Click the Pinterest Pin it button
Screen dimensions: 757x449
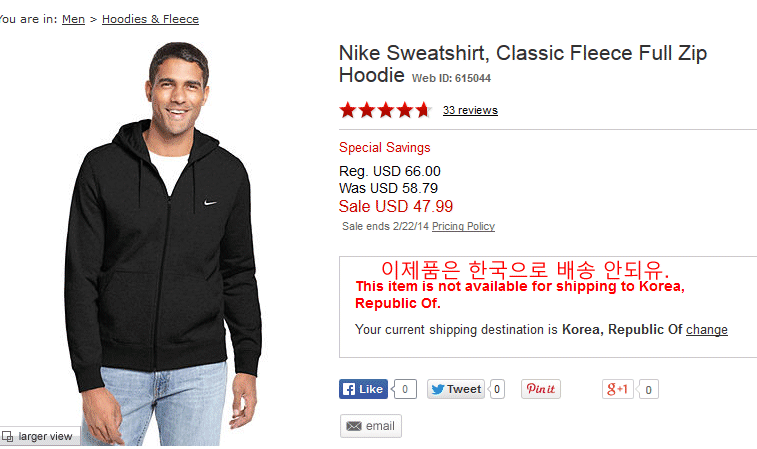coord(540,389)
